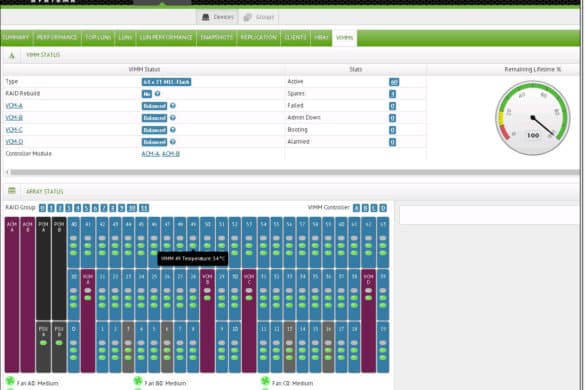Highlight RAID Group 4
This screenshot has width=585, height=390.
(77, 208)
